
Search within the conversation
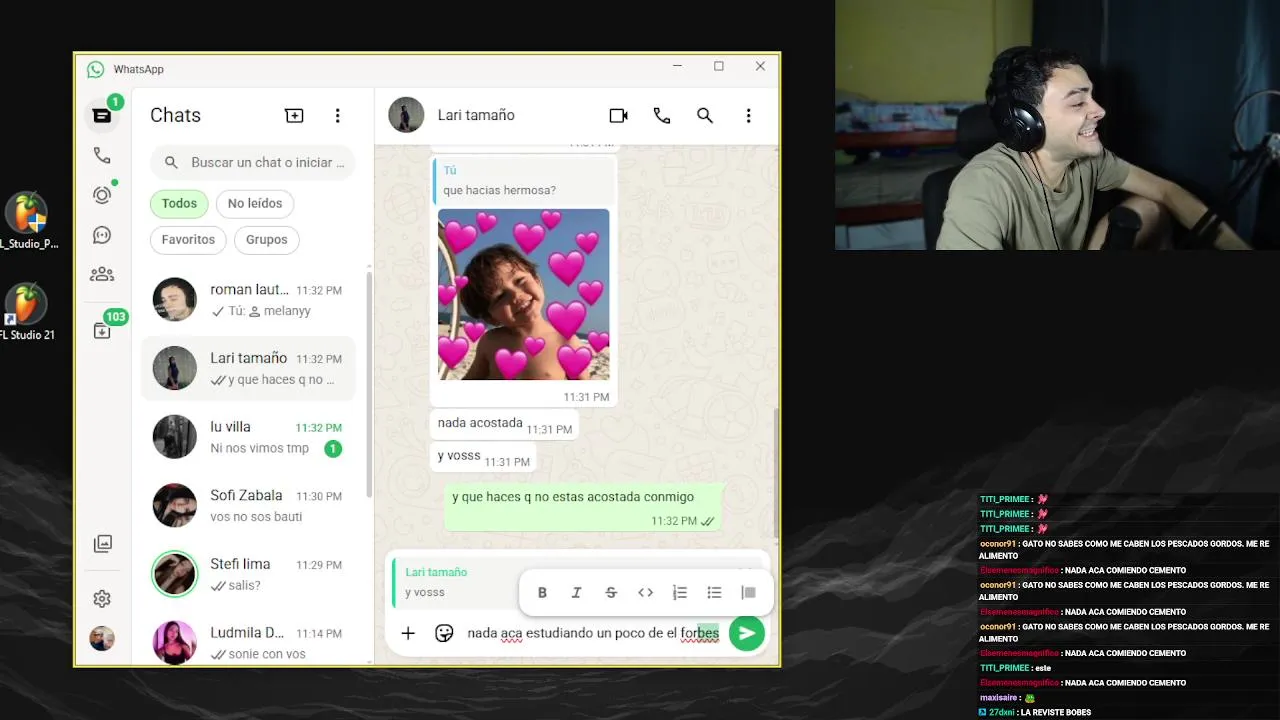click(705, 115)
